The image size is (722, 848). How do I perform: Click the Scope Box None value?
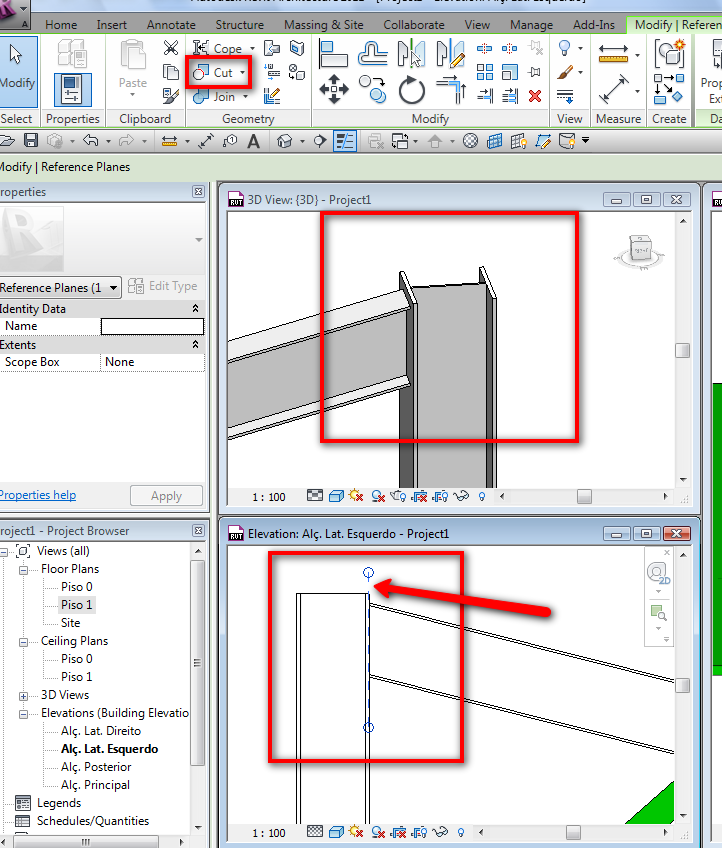[153, 362]
